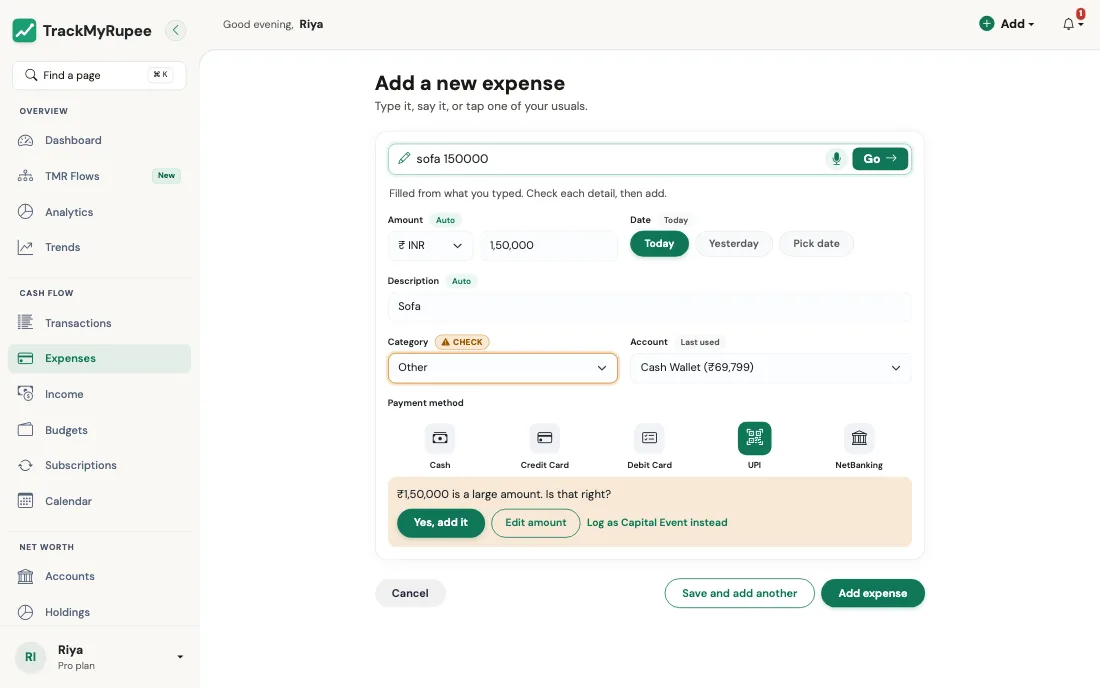
Task: Click the Dashboard gauge icon
Action: 25,140
